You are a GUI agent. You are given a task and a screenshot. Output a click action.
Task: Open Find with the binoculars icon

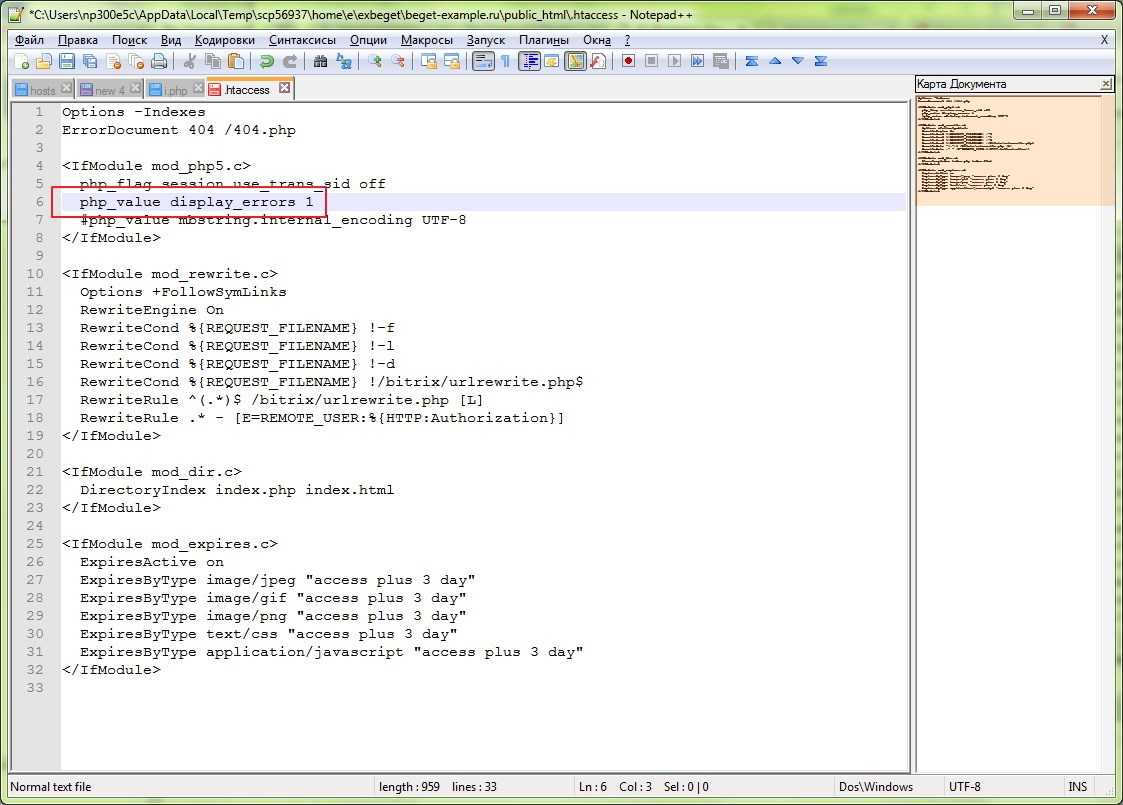320,61
